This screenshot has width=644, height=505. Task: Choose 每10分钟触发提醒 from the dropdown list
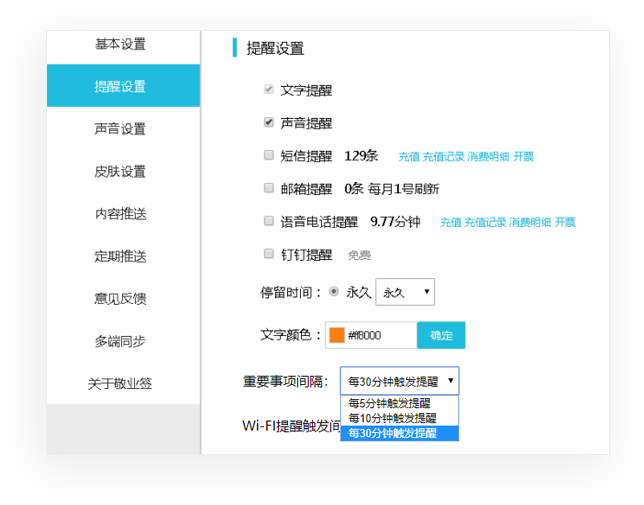400,418
